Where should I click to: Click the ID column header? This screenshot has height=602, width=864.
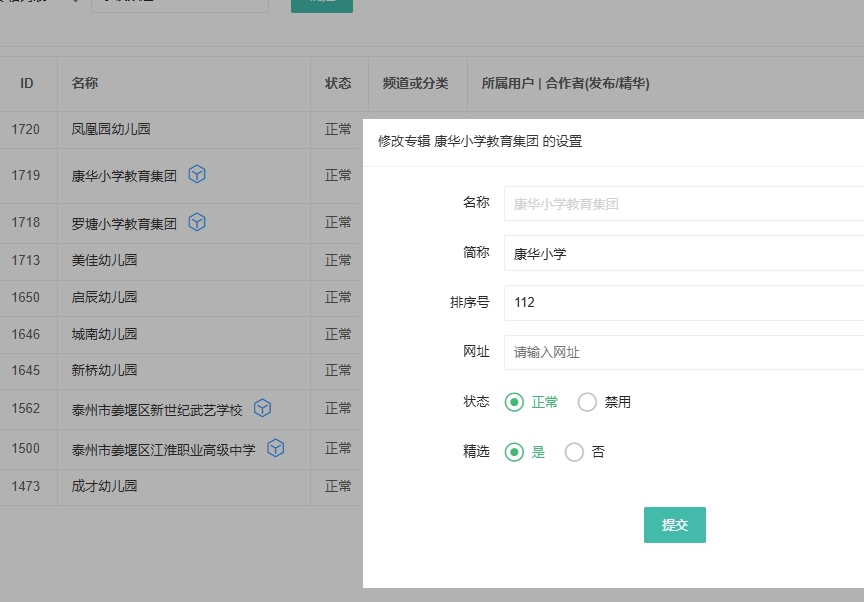tap(26, 83)
